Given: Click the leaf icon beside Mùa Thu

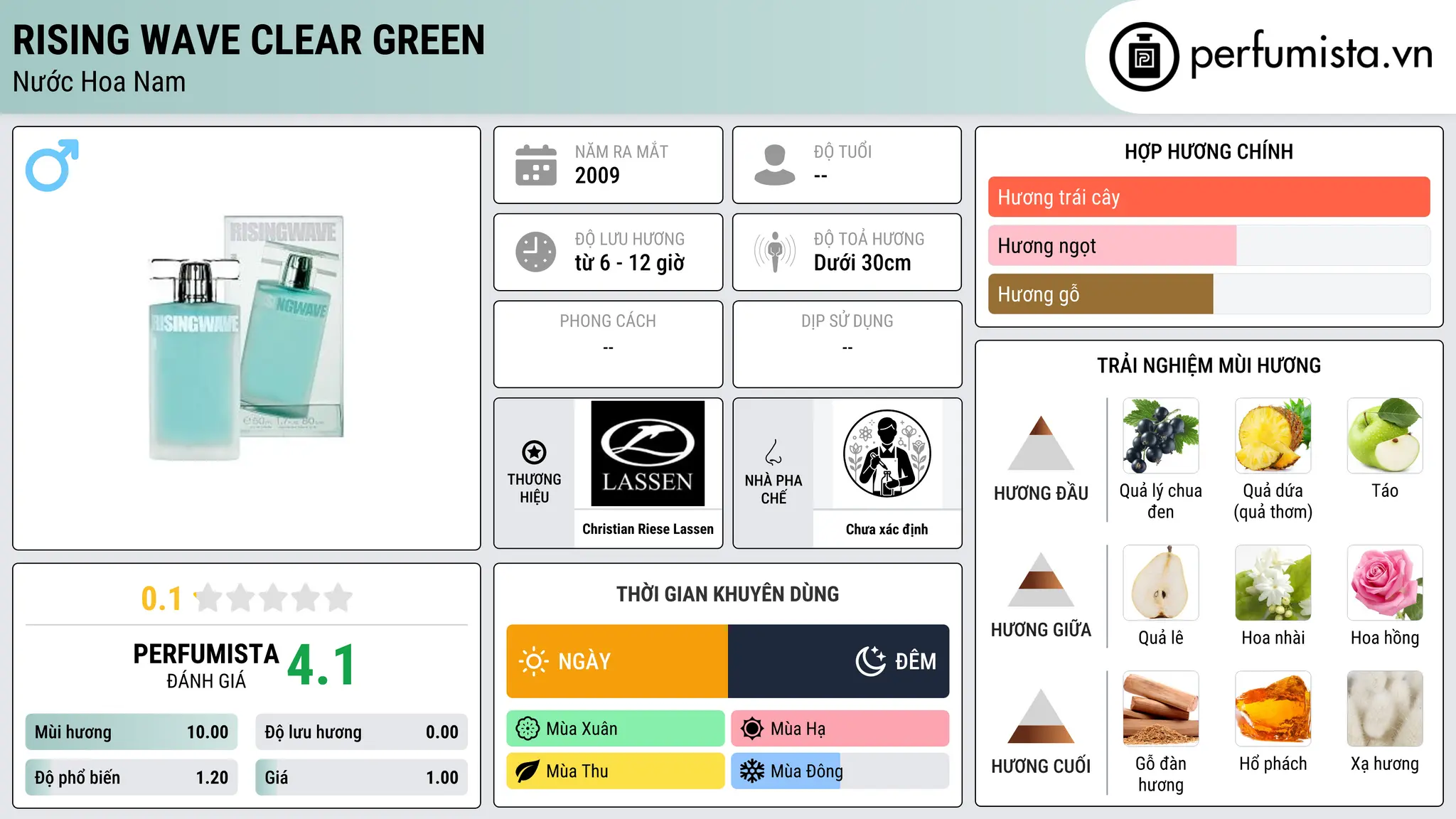Looking at the screenshot, I should pos(528,771).
